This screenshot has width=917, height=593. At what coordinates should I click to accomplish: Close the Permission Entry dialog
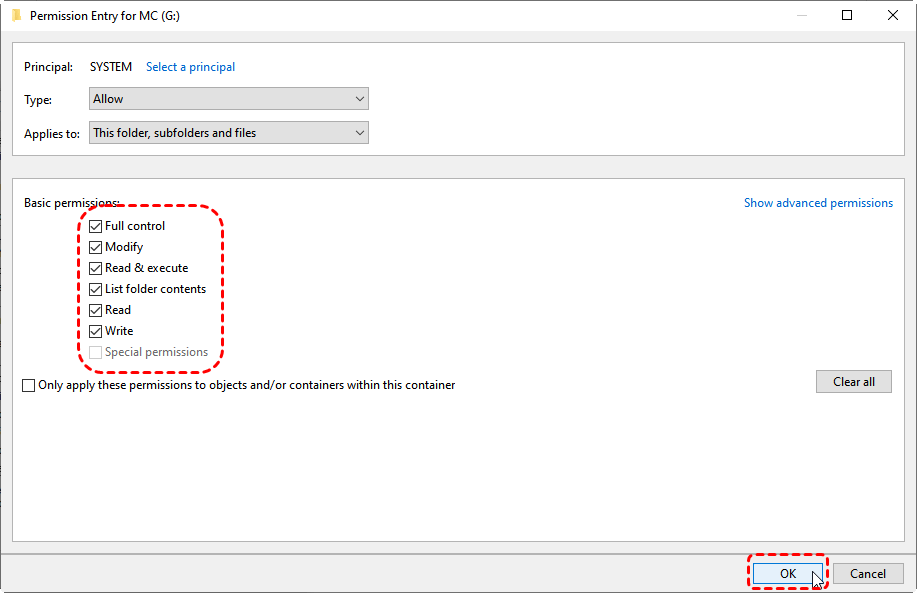893,16
